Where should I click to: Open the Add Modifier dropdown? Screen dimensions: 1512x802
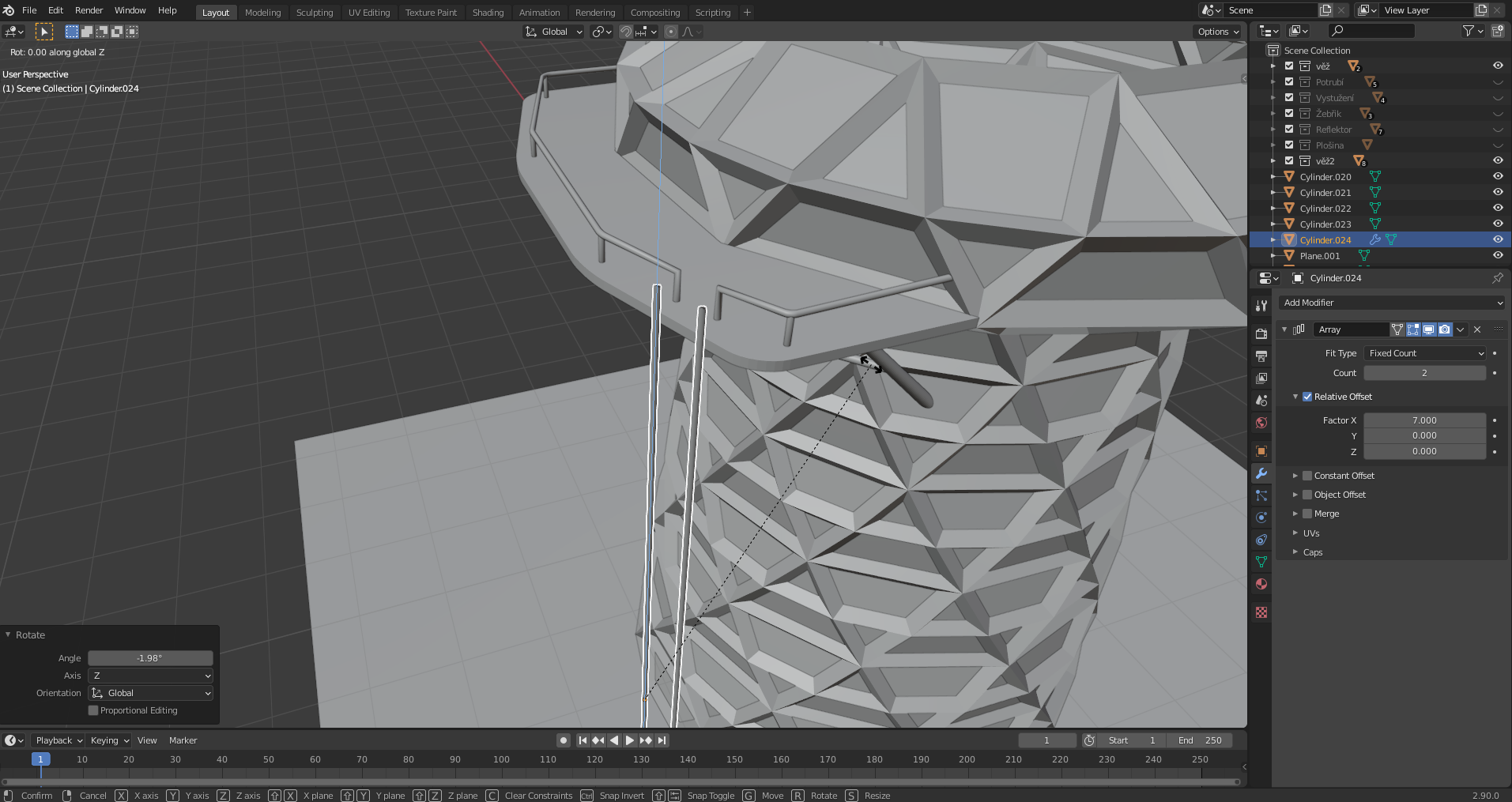(x=1391, y=303)
